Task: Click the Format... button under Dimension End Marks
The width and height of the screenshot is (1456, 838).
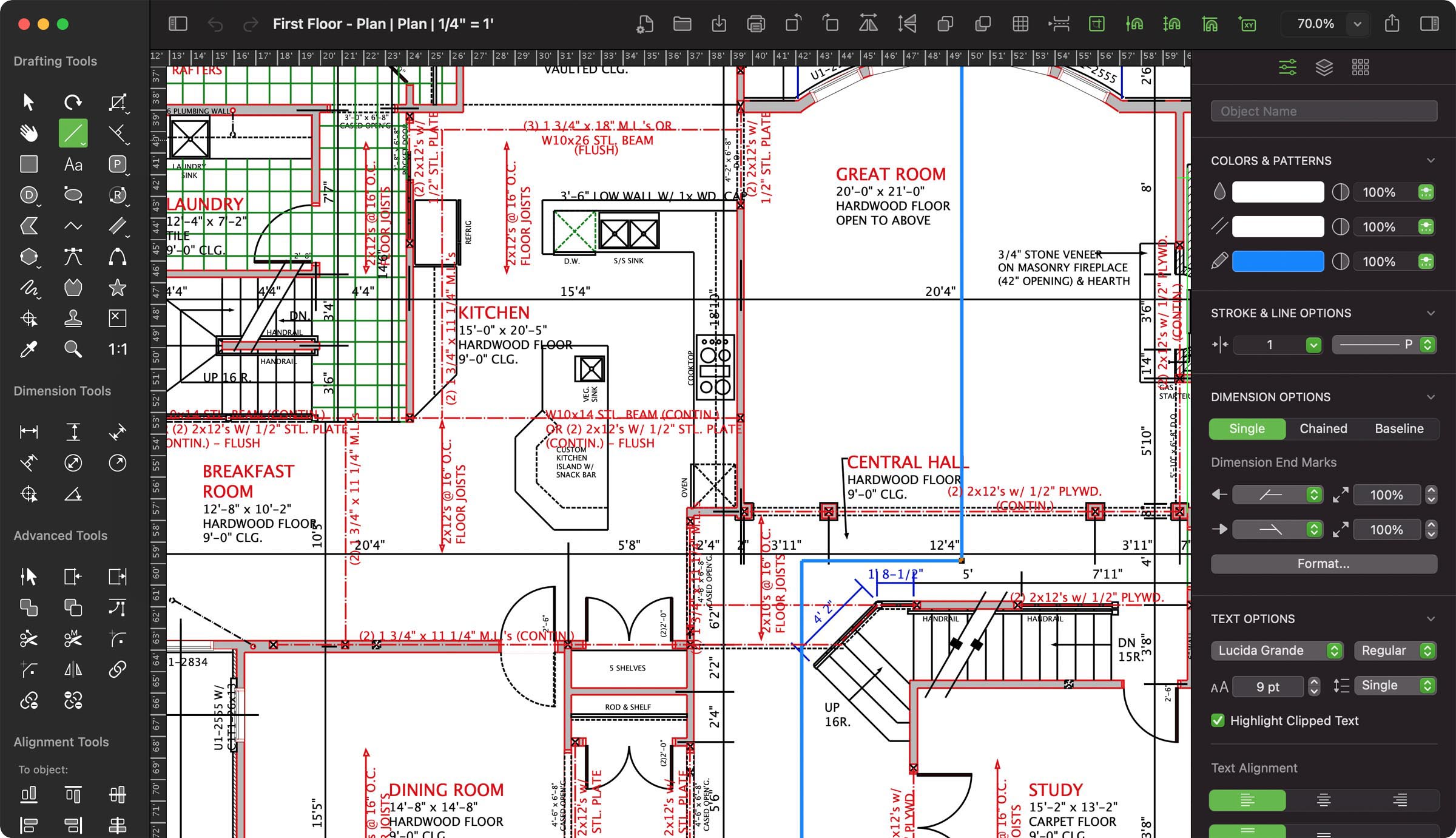Action: click(x=1323, y=563)
